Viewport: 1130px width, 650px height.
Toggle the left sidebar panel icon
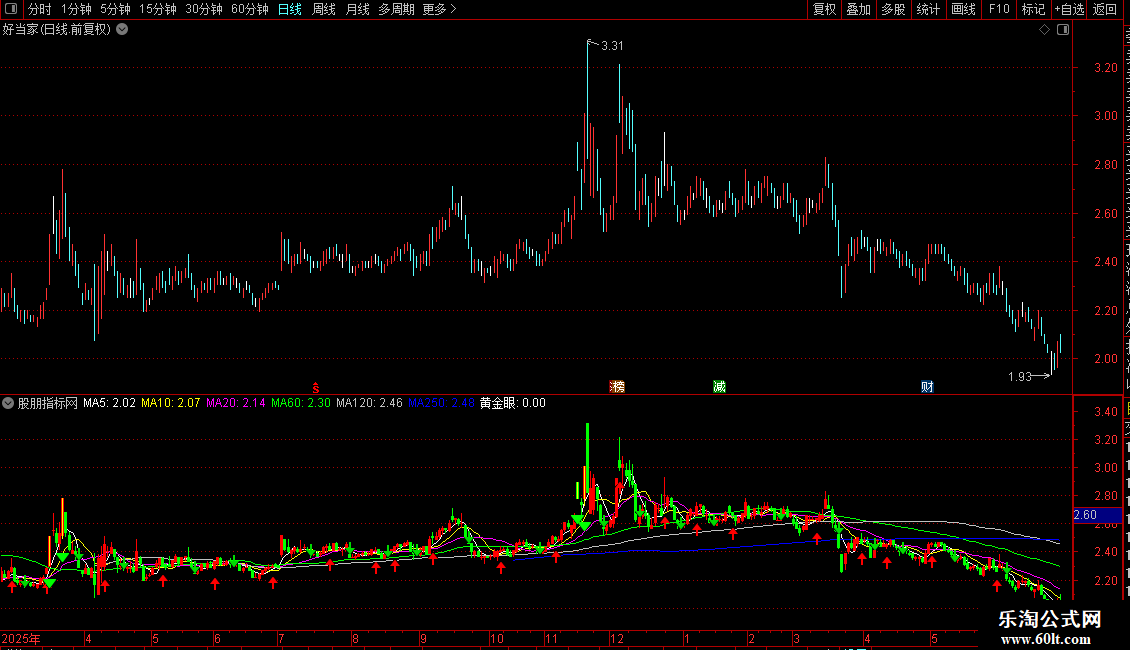click(x=11, y=9)
